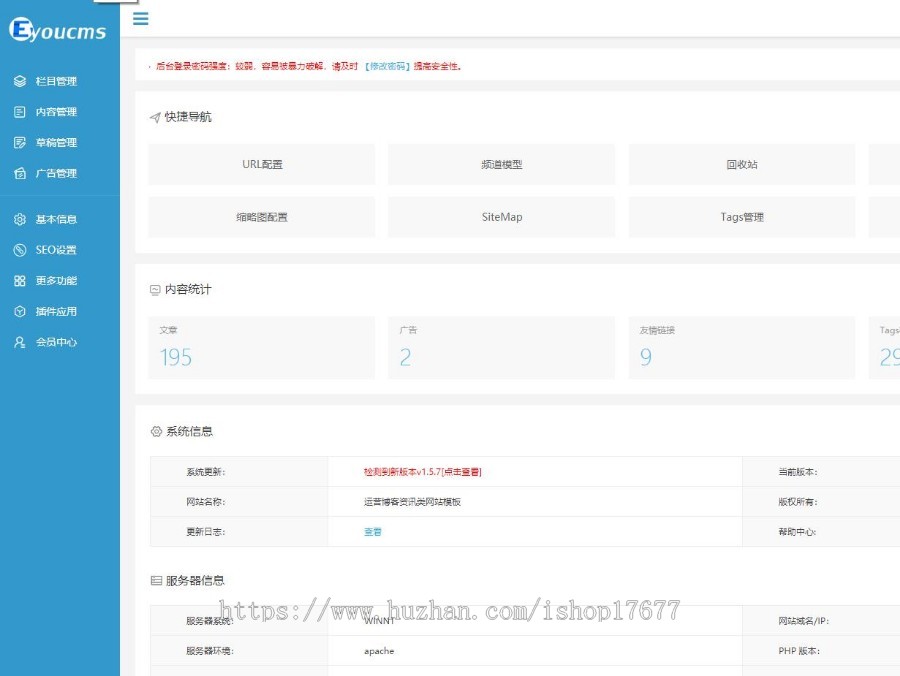Click the URL配置 shortcut button
The height and width of the screenshot is (676, 900).
tap(262, 164)
